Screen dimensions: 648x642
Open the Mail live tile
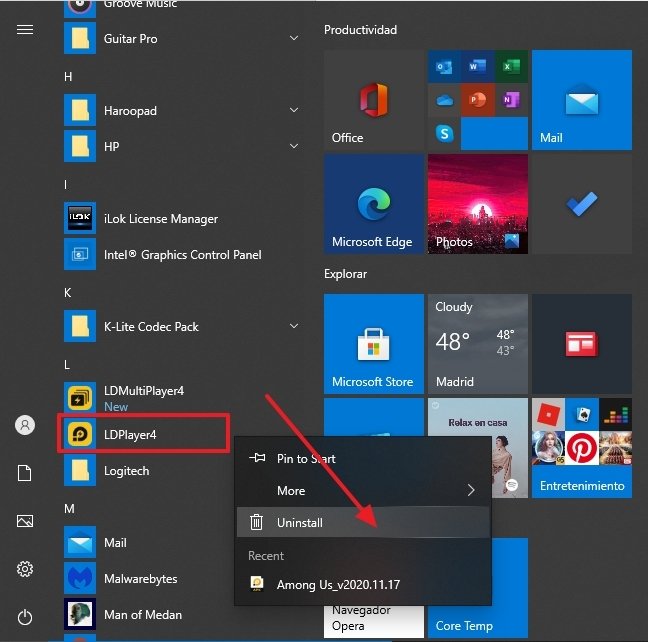pyautogui.click(x=582, y=100)
